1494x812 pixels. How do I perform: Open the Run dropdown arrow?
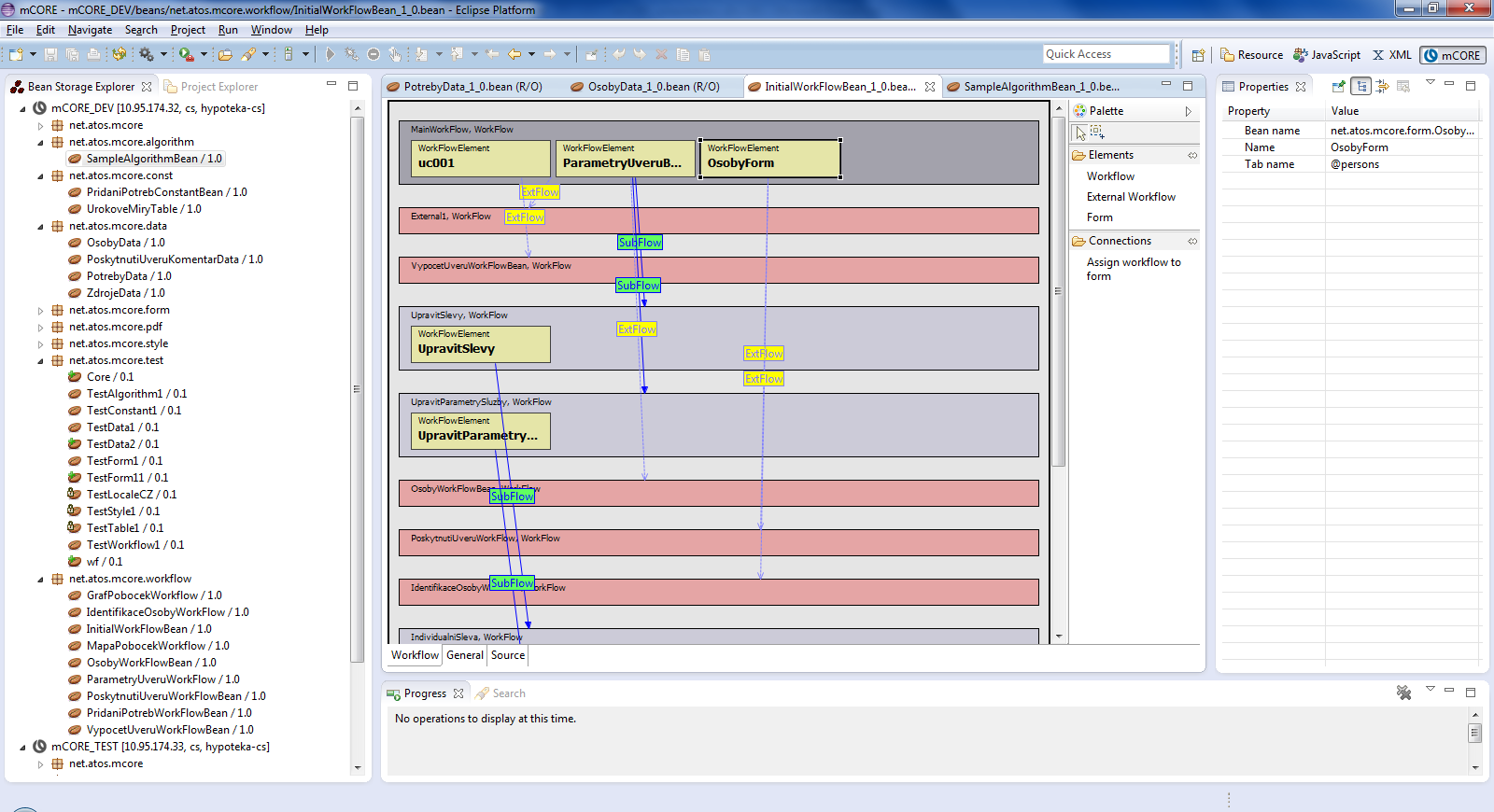coord(204,54)
